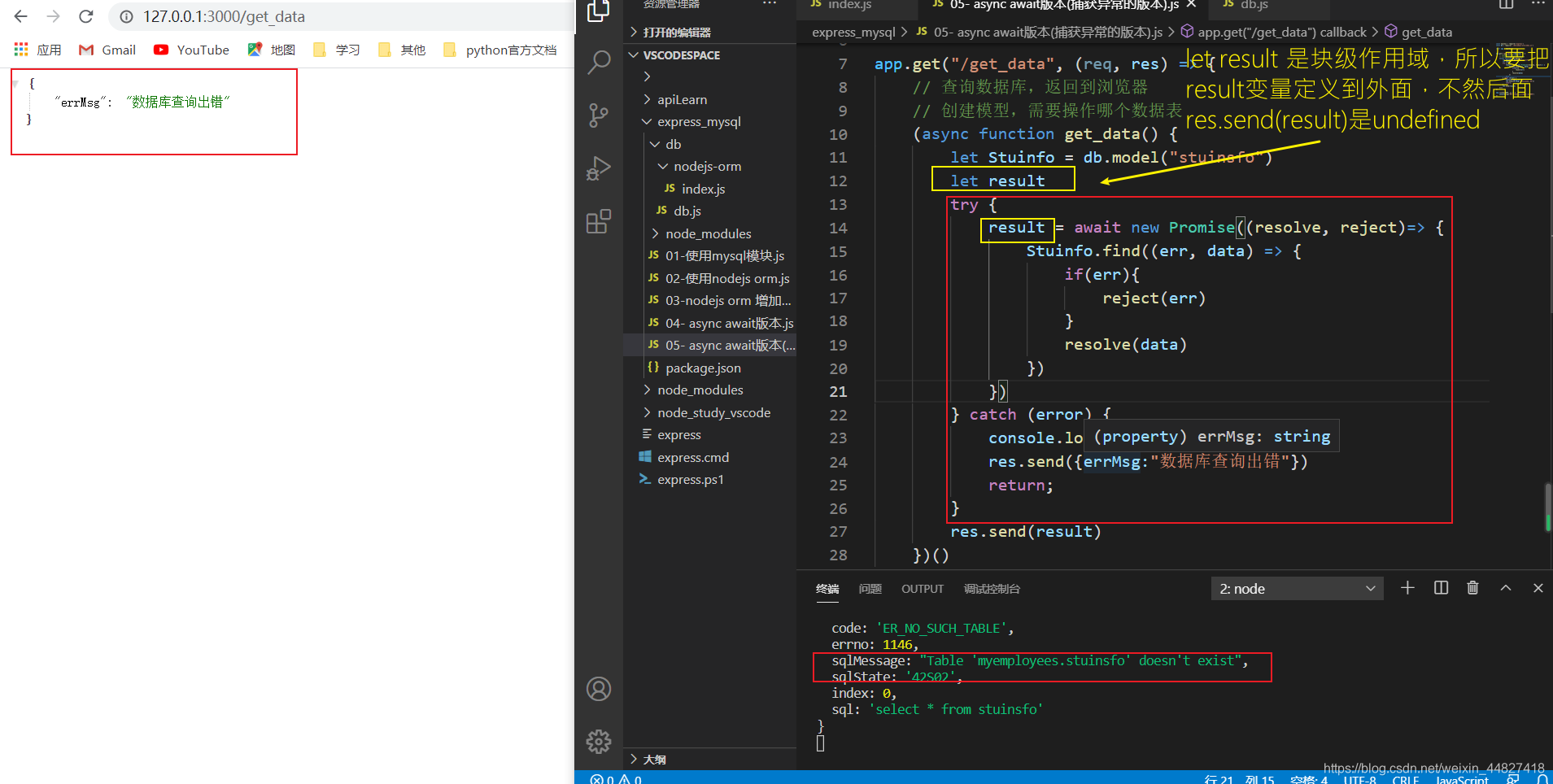Click express_mysql in the breadcrumb
The width and height of the screenshot is (1553, 784).
click(853, 32)
